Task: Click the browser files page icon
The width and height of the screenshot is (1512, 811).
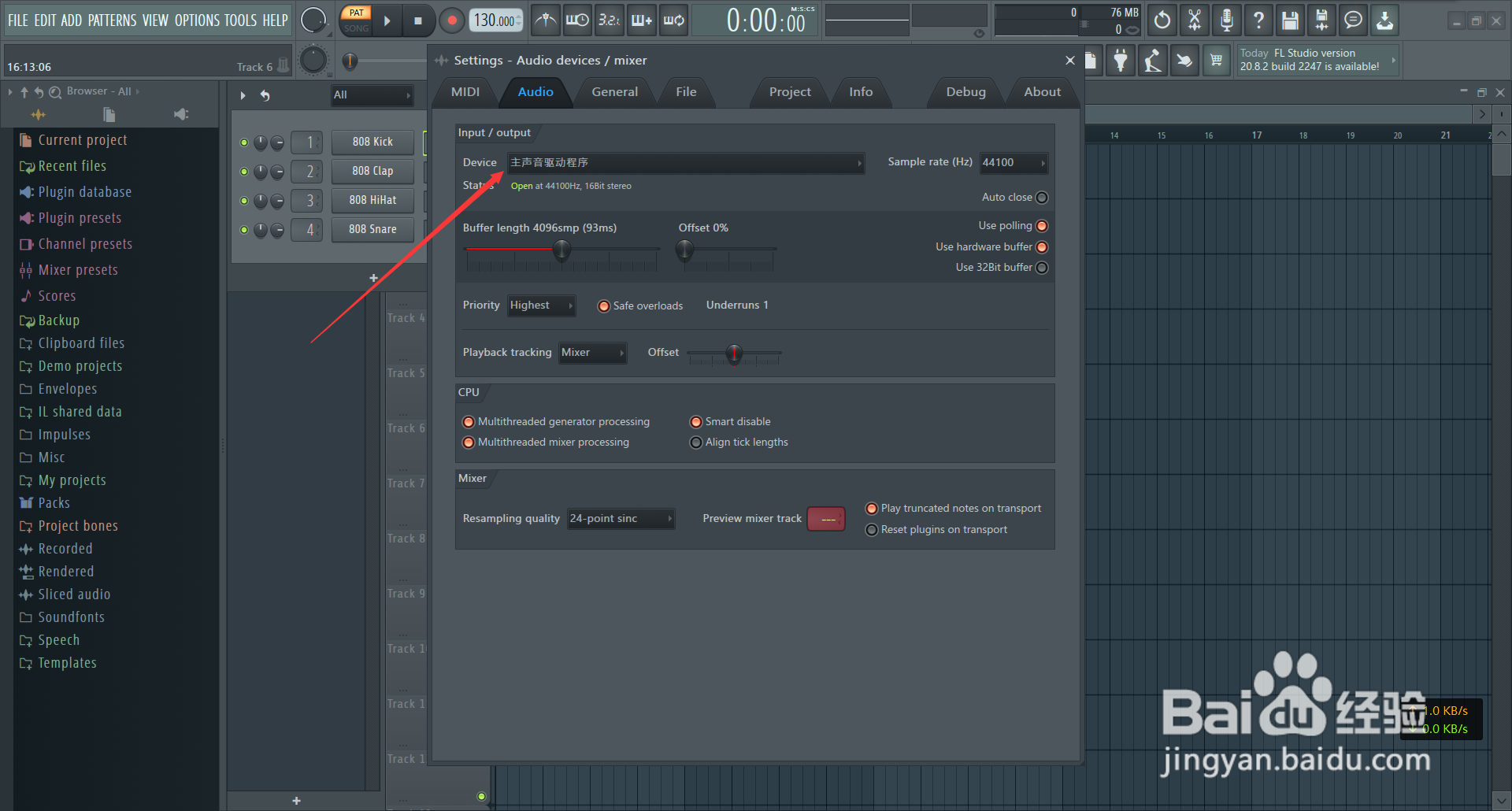Action: (109, 115)
